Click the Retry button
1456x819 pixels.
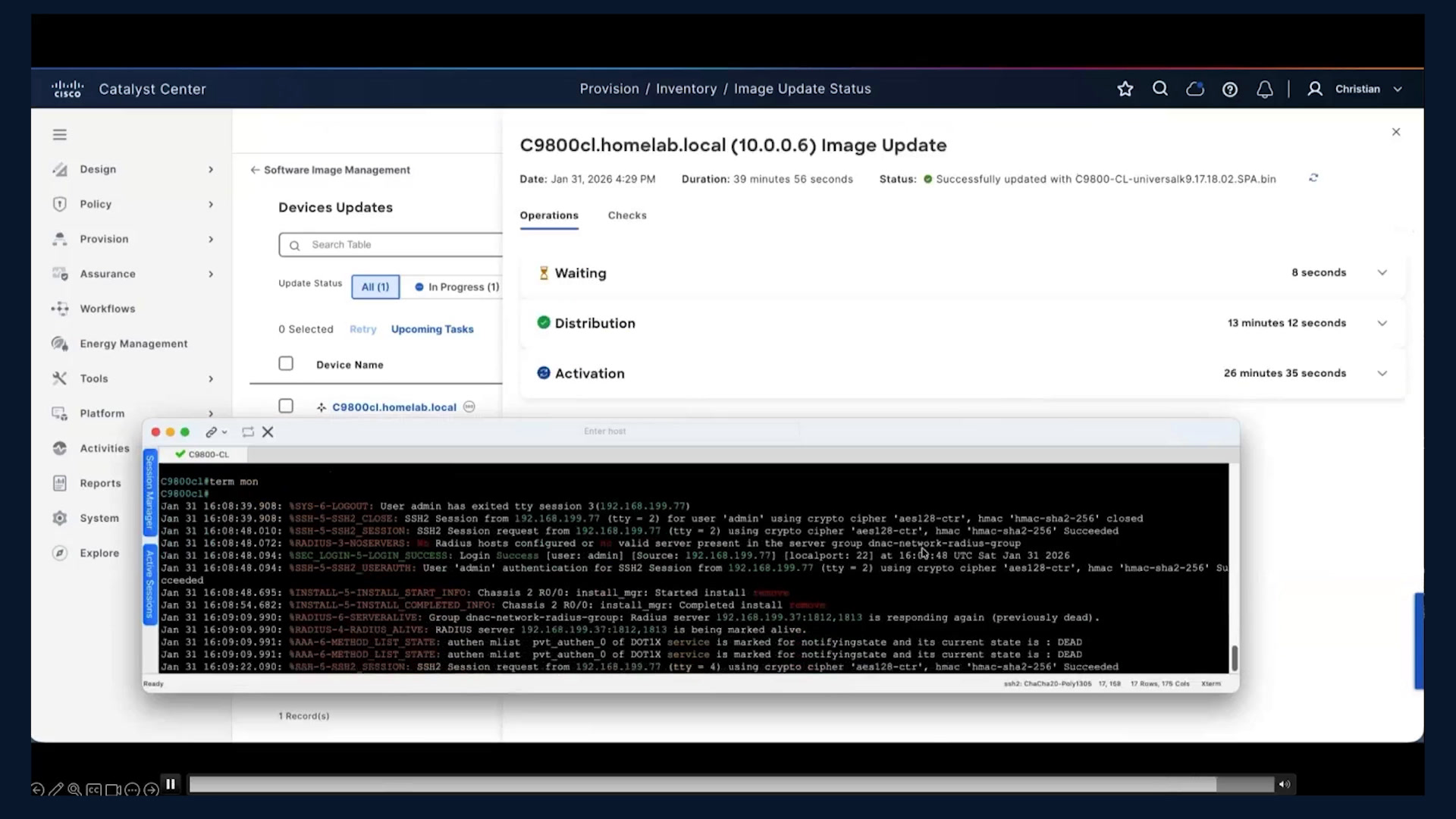pos(362,329)
